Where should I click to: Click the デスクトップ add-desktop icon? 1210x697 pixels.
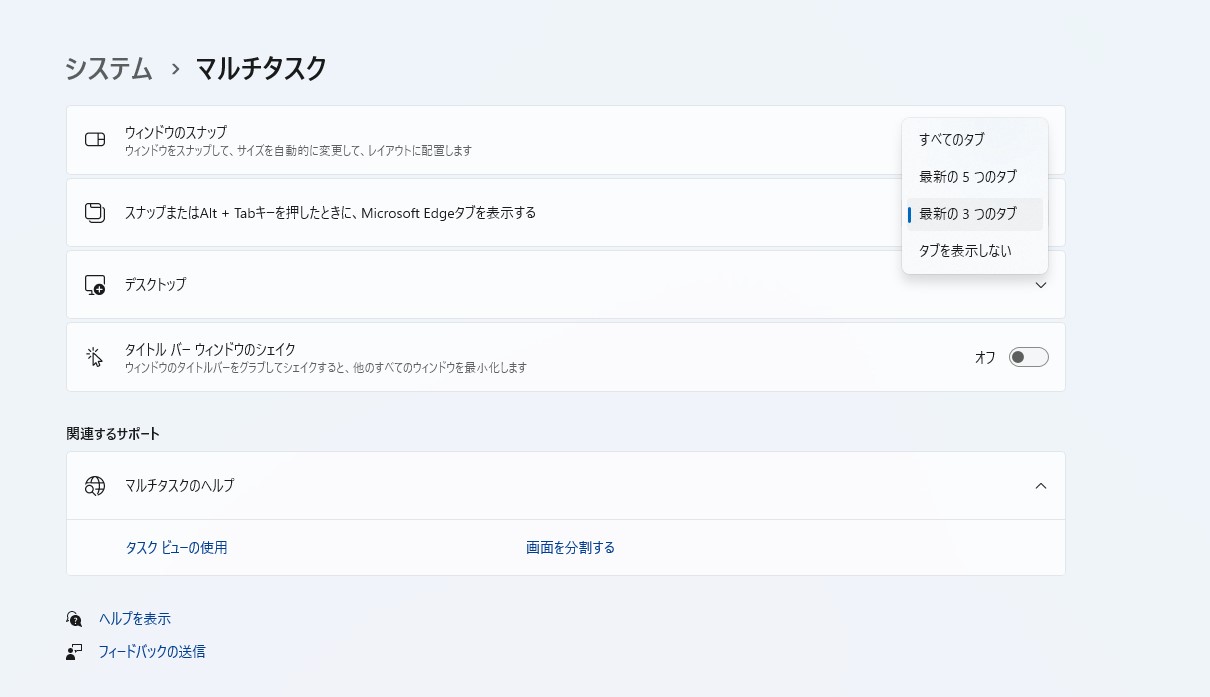click(94, 284)
